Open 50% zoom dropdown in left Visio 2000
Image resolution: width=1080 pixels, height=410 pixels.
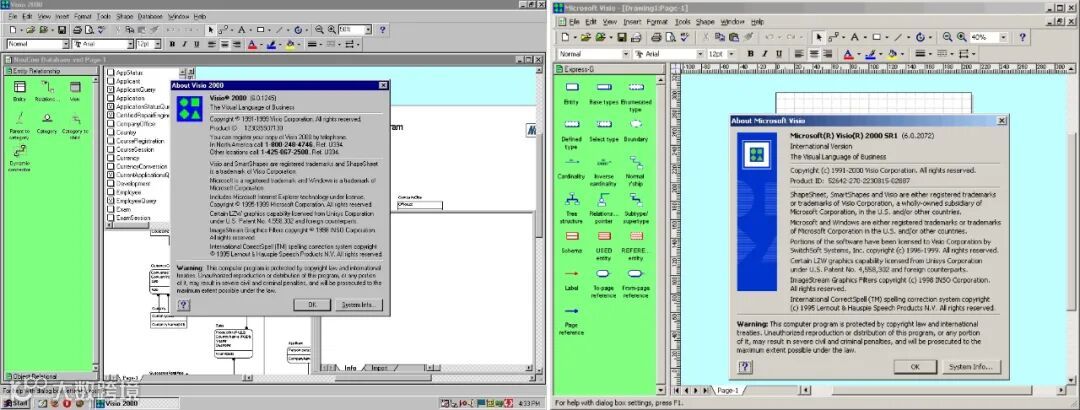tap(368, 30)
